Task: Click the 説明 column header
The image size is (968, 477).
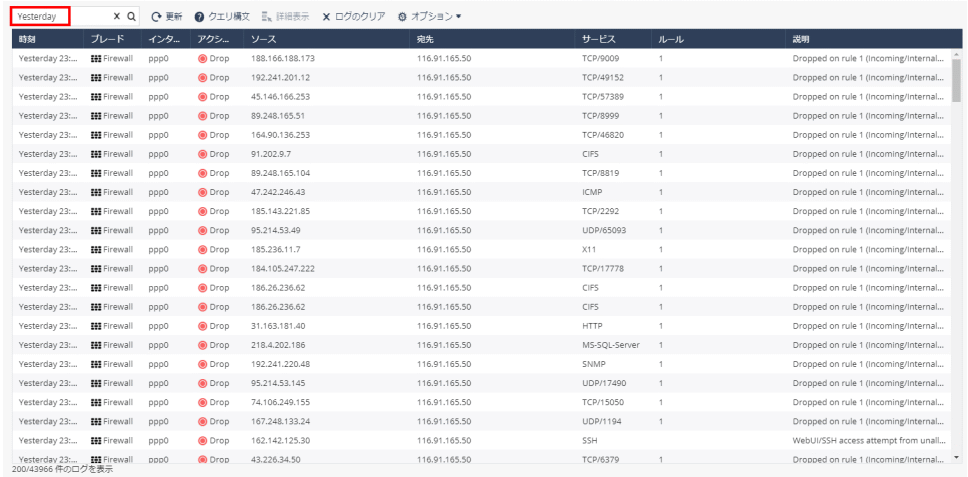Action: pyautogui.click(x=802, y=39)
